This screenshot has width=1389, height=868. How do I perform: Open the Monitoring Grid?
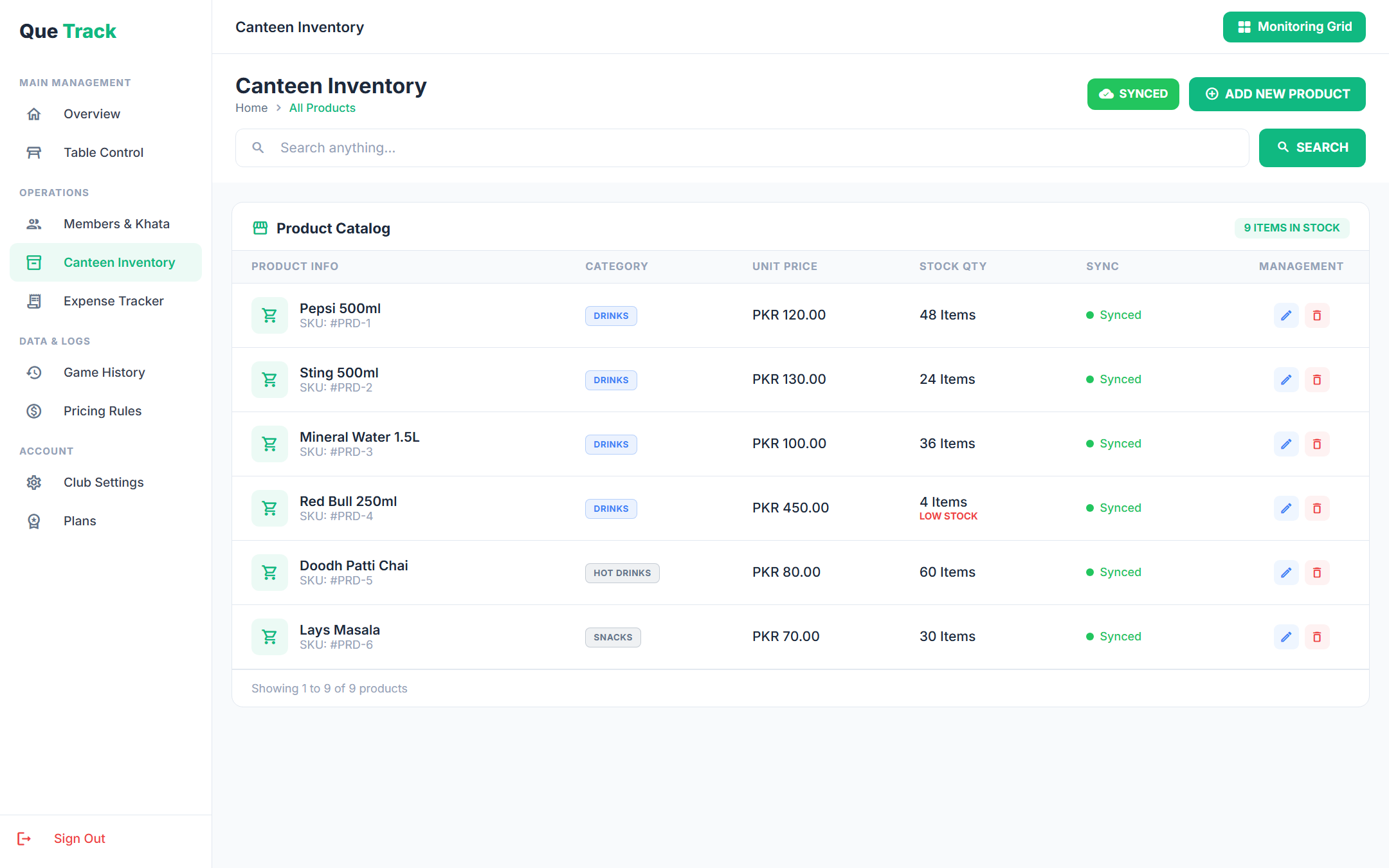1294,27
